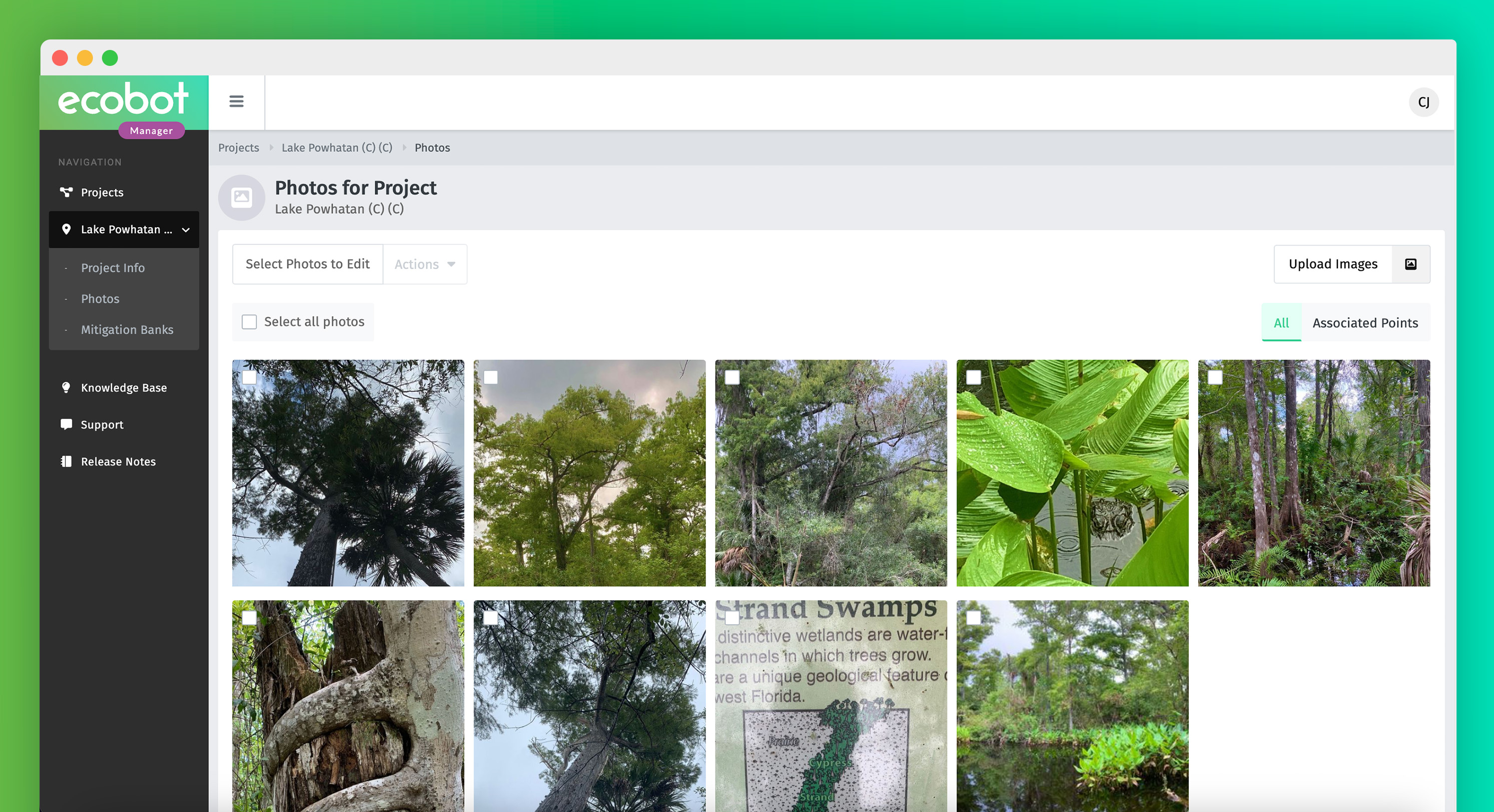Click the image icon inside Upload Images button
1494x812 pixels.
pyautogui.click(x=1411, y=264)
